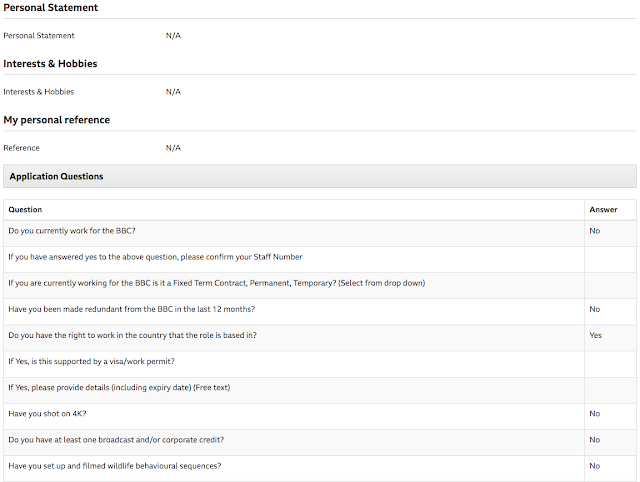Viewport: 640px width, 482px height.
Task: Click the 'Yes' answer for right to work
Action: coord(596,335)
